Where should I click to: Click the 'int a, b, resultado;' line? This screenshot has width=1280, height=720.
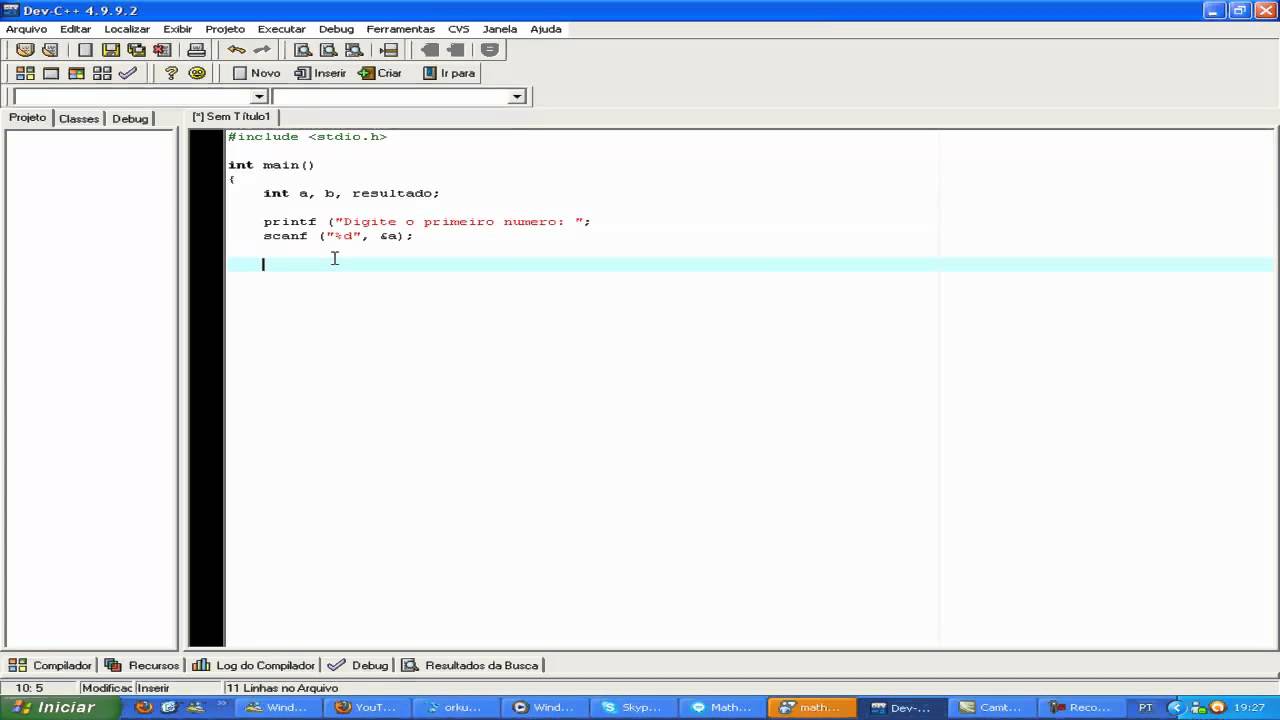pos(351,193)
